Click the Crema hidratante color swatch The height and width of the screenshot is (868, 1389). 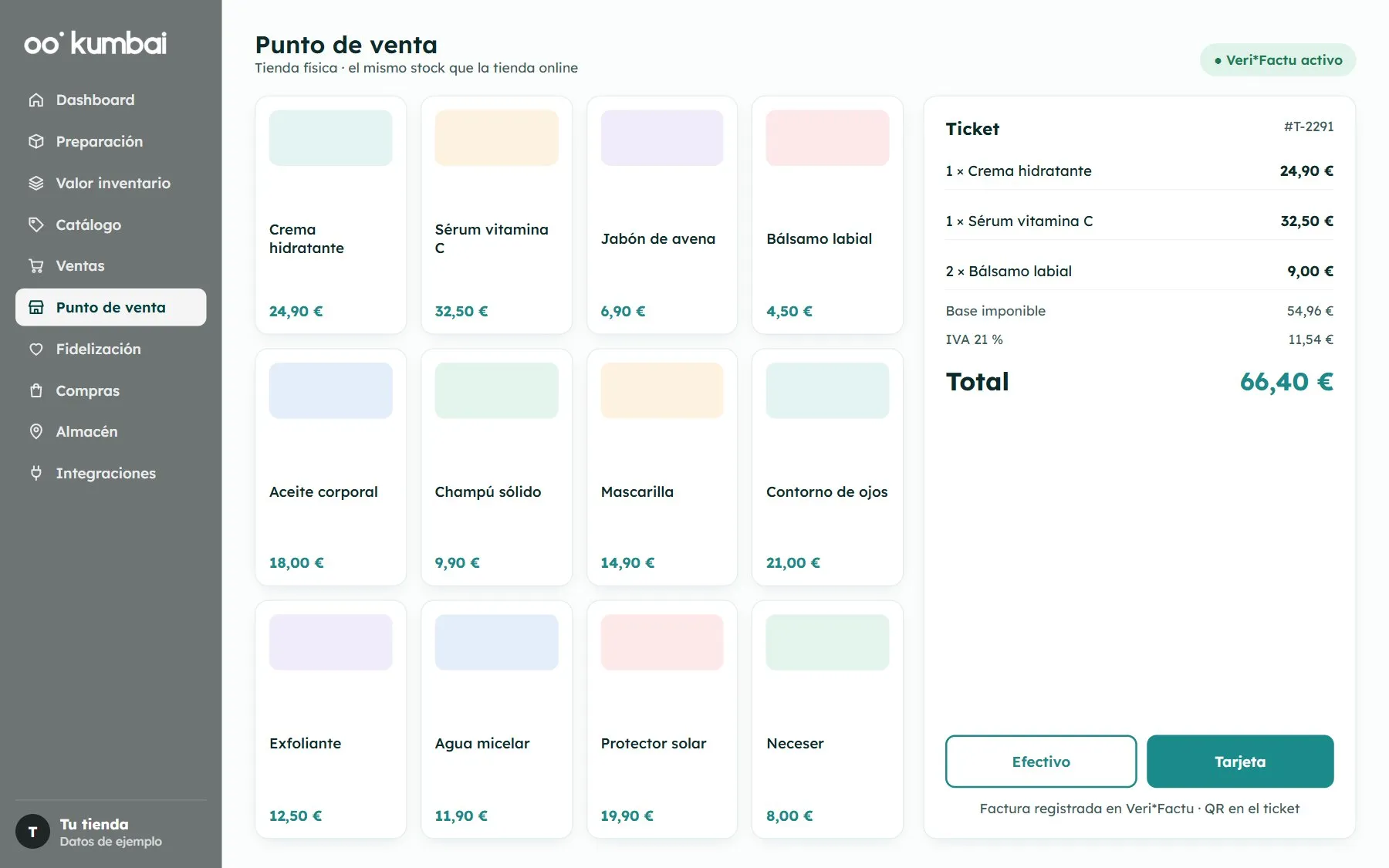pos(331,138)
